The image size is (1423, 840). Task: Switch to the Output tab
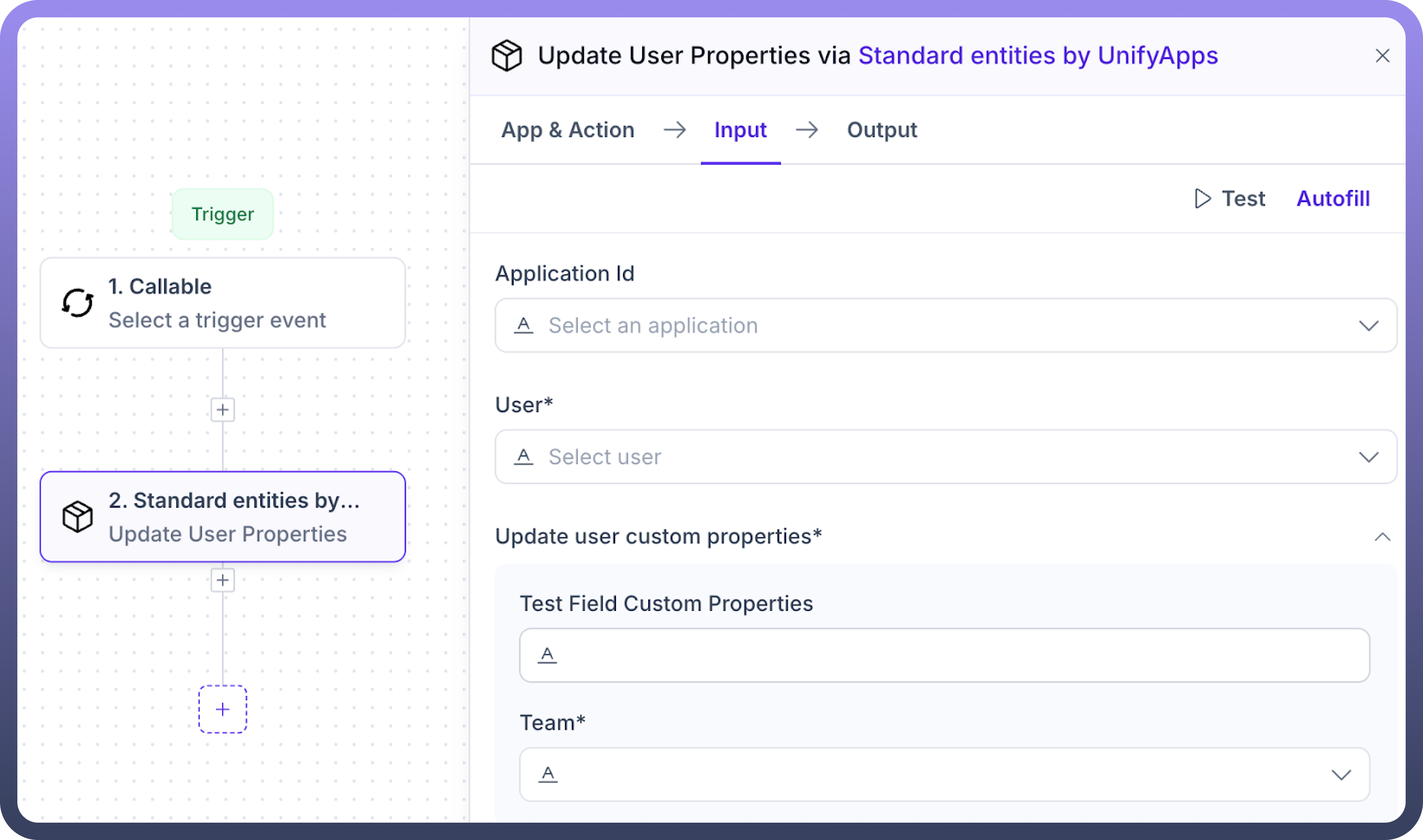[882, 130]
